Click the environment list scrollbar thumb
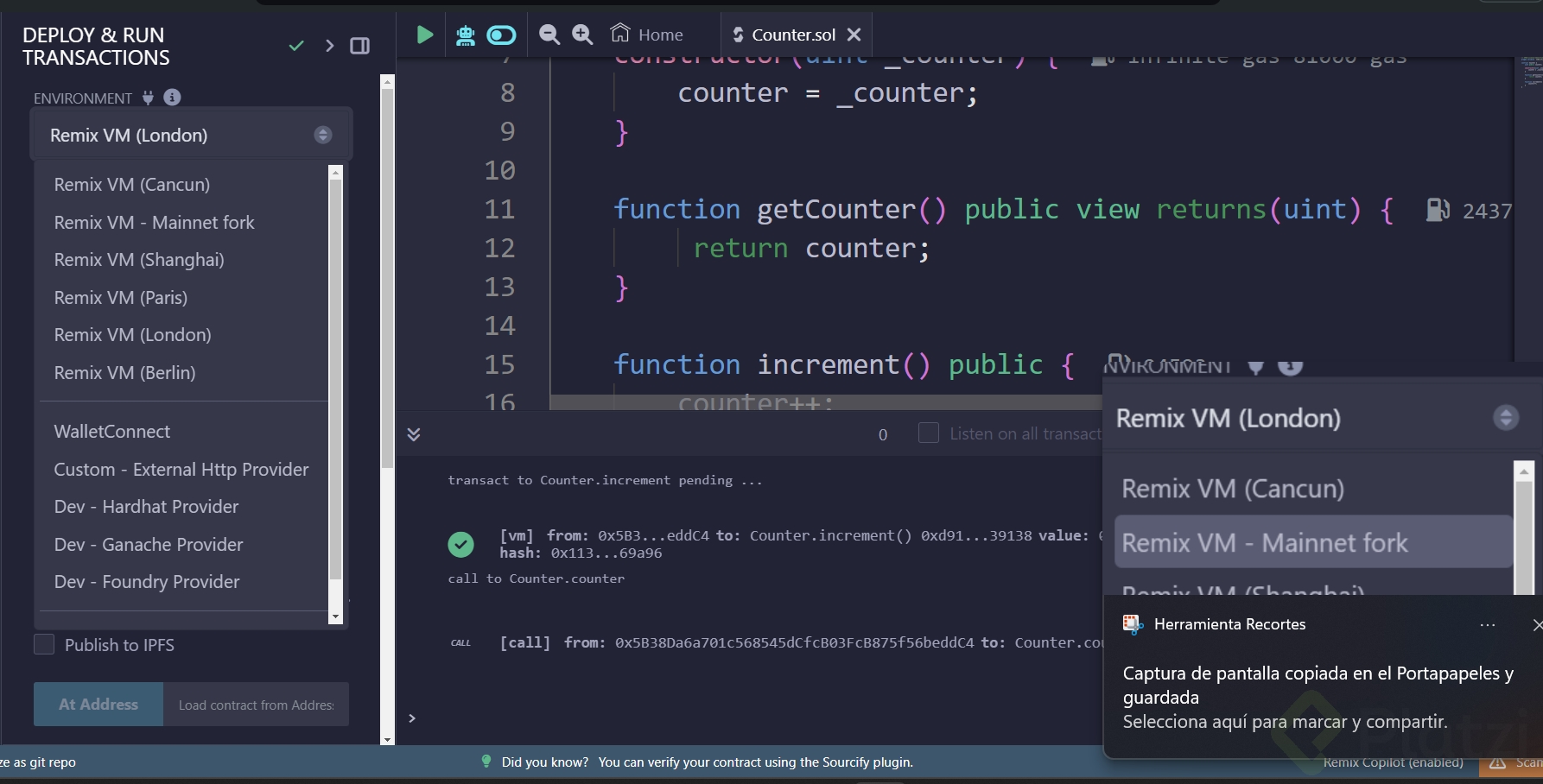The image size is (1543, 784). coord(336,380)
